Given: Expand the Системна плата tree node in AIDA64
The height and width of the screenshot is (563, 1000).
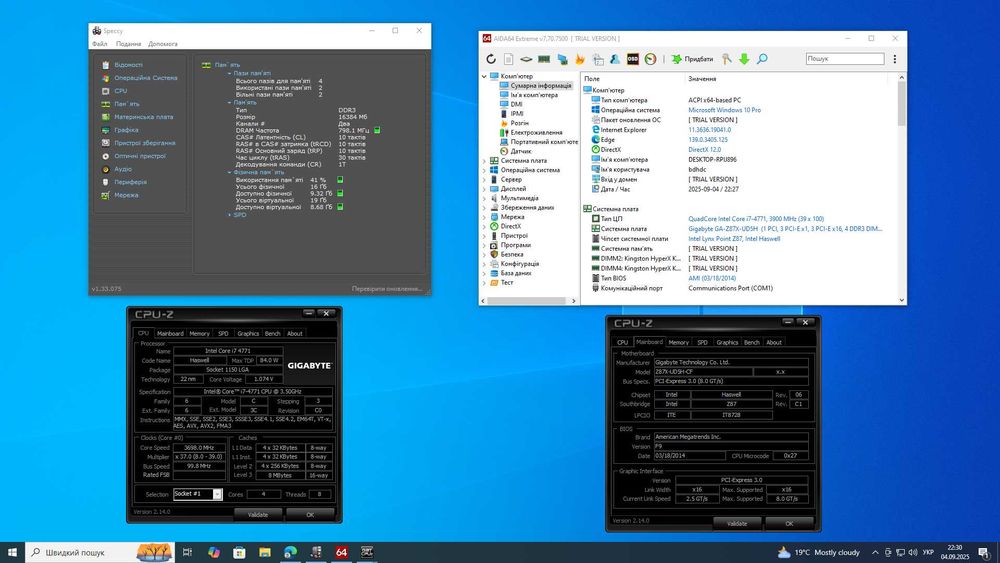Looking at the screenshot, I should (485, 160).
